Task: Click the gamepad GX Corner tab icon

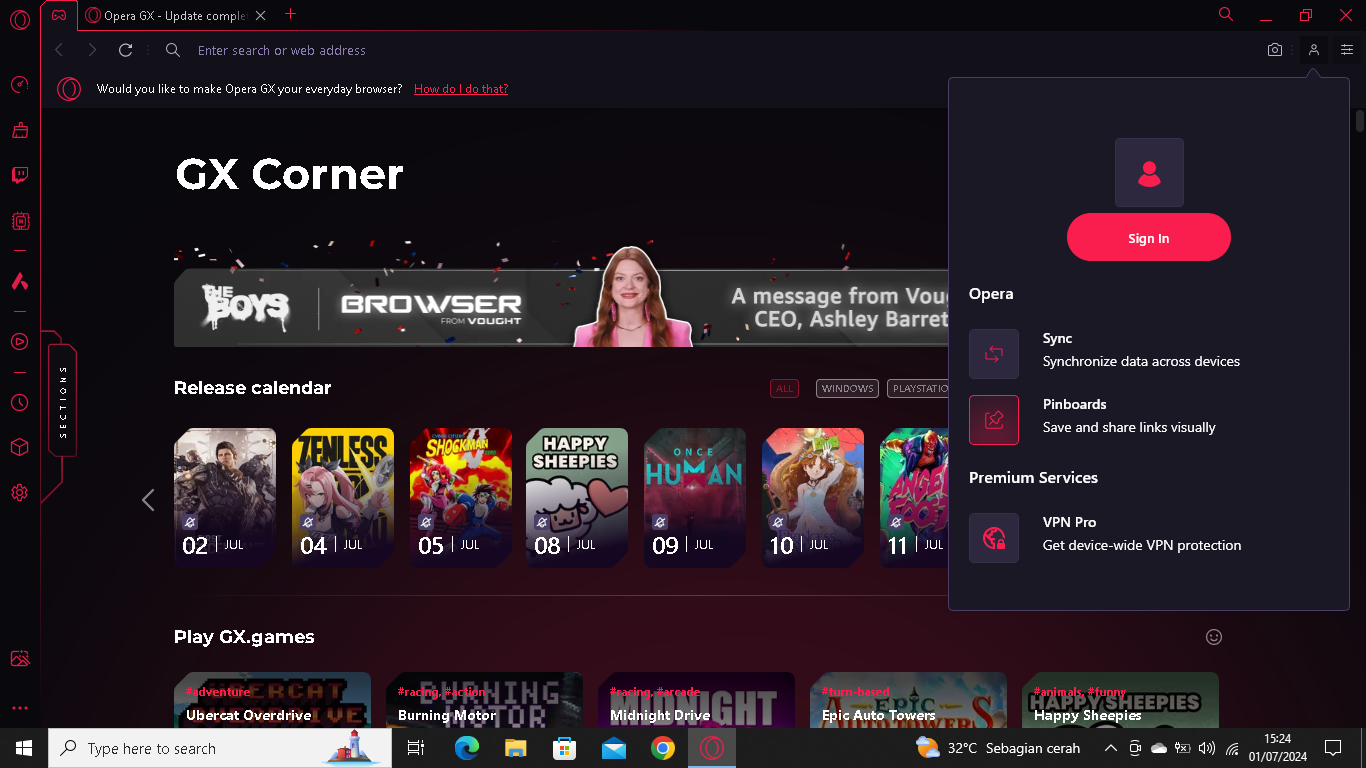Action: [x=60, y=14]
